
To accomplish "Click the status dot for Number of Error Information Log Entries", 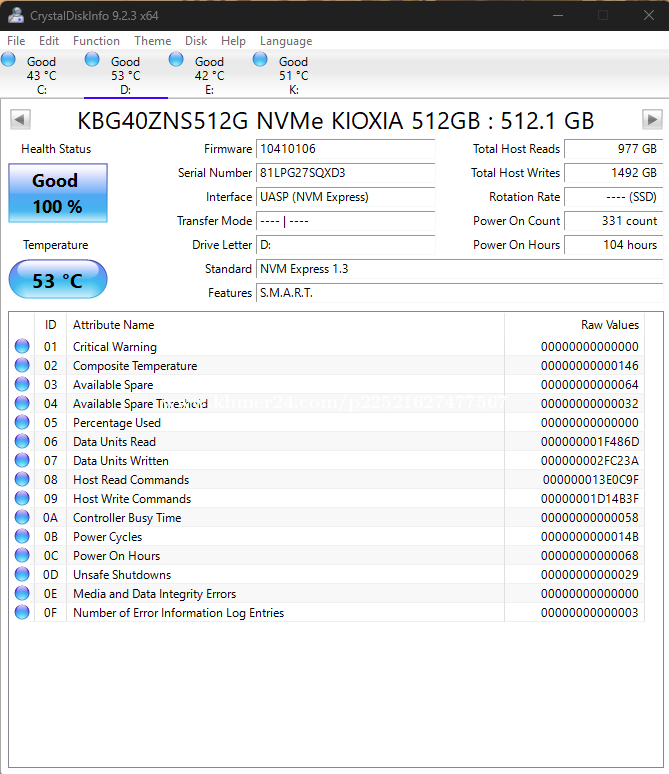I will click(22, 612).
